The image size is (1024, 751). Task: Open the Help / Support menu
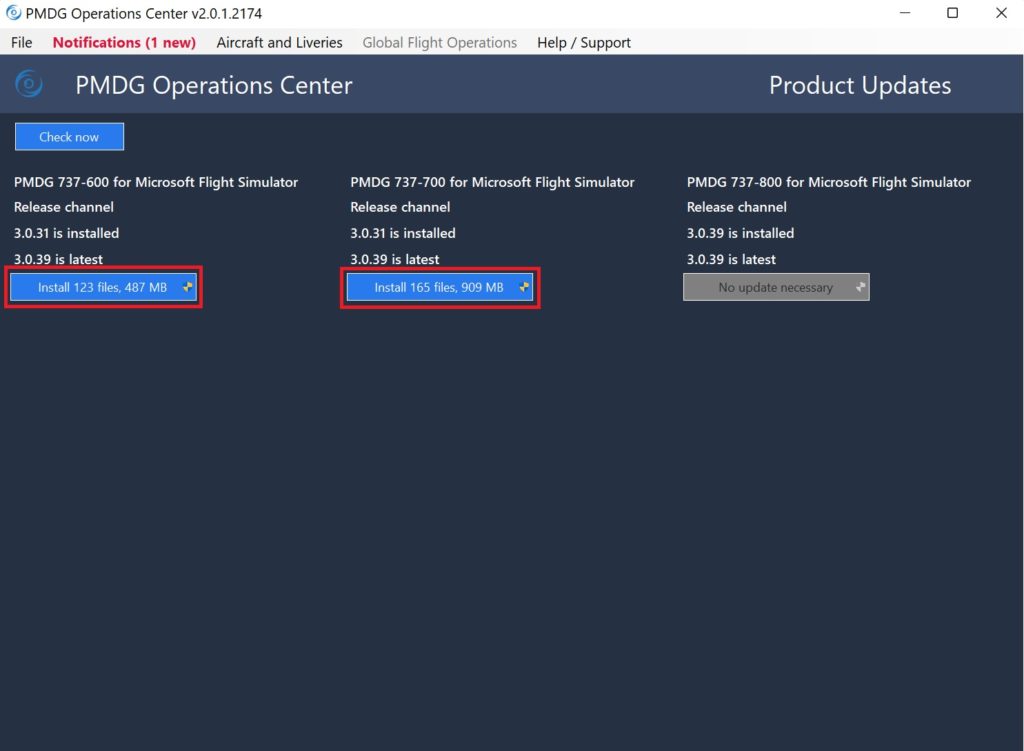pyautogui.click(x=584, y=42)
